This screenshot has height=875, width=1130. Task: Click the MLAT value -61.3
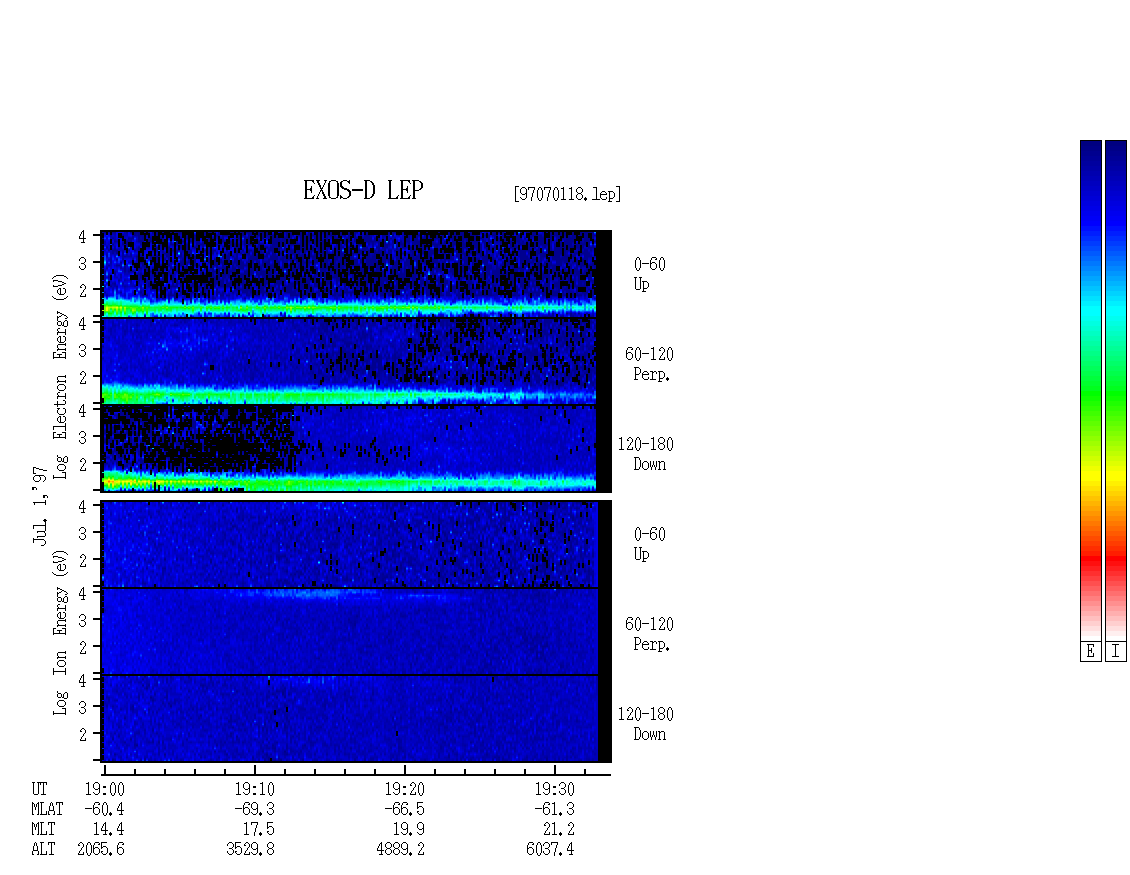tap(554, 809)
